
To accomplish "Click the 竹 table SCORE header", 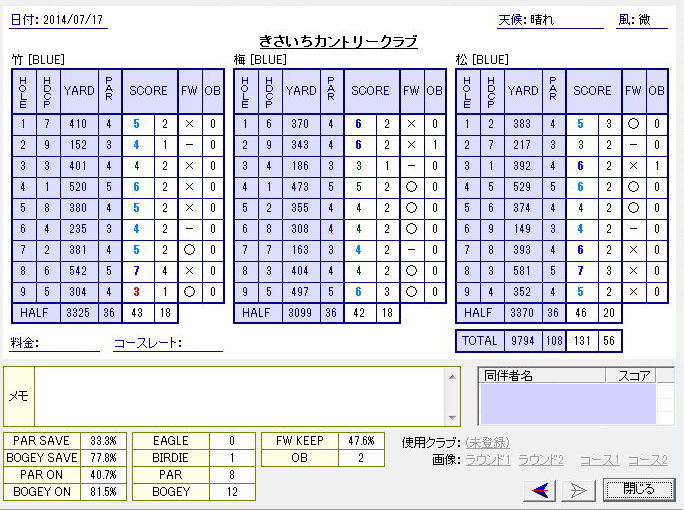I will [149, 91].
